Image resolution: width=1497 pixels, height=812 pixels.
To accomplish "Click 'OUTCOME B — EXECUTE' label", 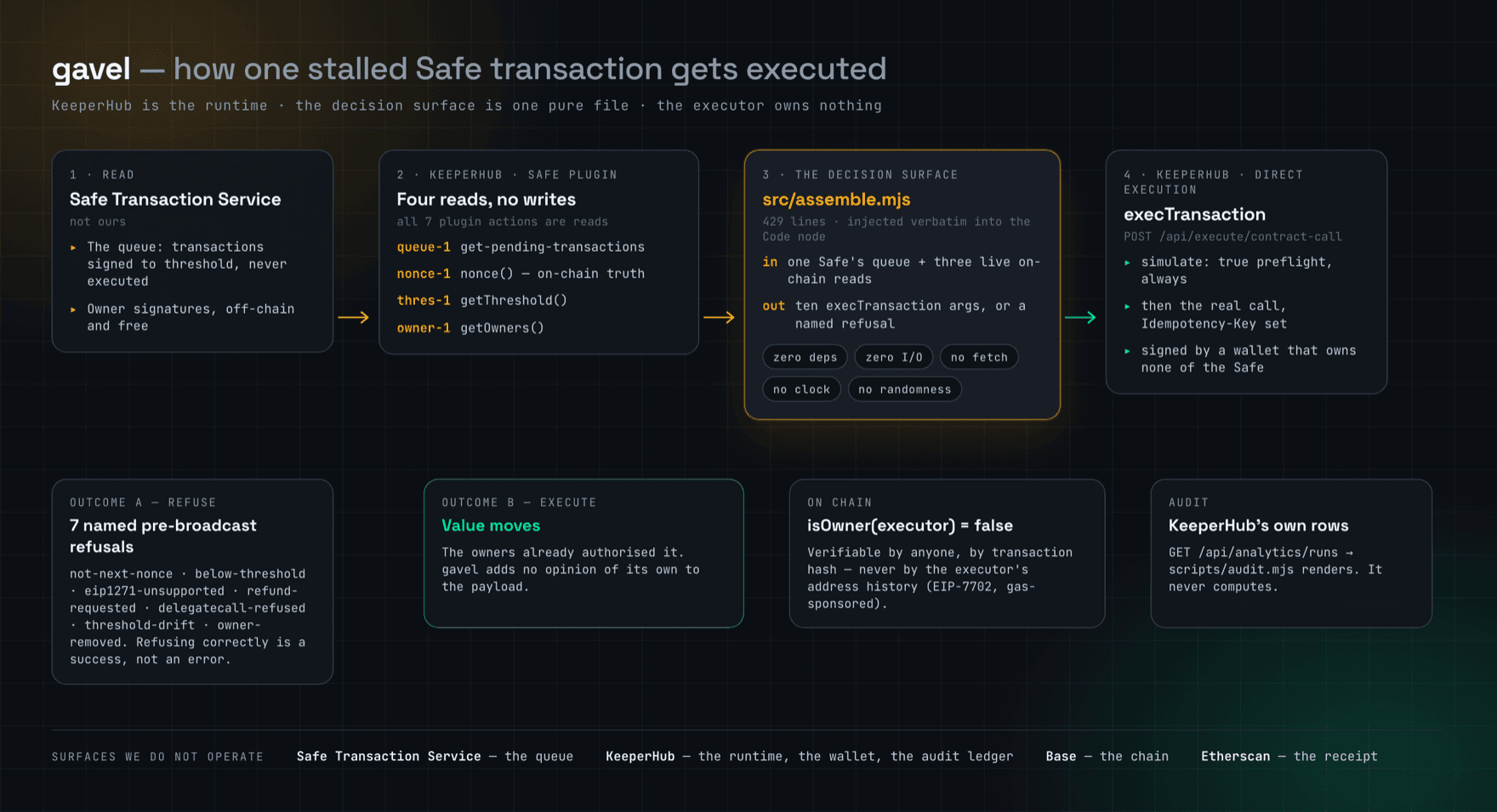I will point(519,503).
